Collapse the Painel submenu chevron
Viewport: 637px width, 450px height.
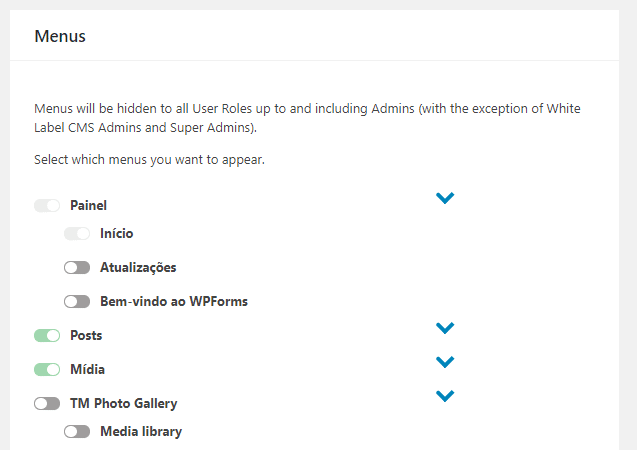pyautogui.click(x=446, y=198)
